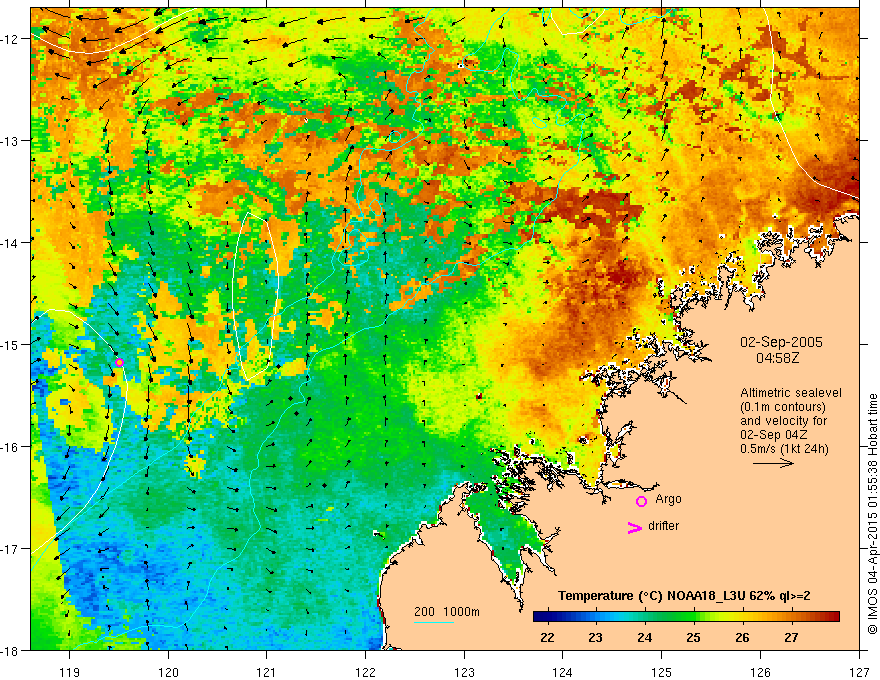Image resolution: width=880 pixels, height=680 pixels.
Task: Click the 23 value on the temperature scale
Action: coord(595,637)
